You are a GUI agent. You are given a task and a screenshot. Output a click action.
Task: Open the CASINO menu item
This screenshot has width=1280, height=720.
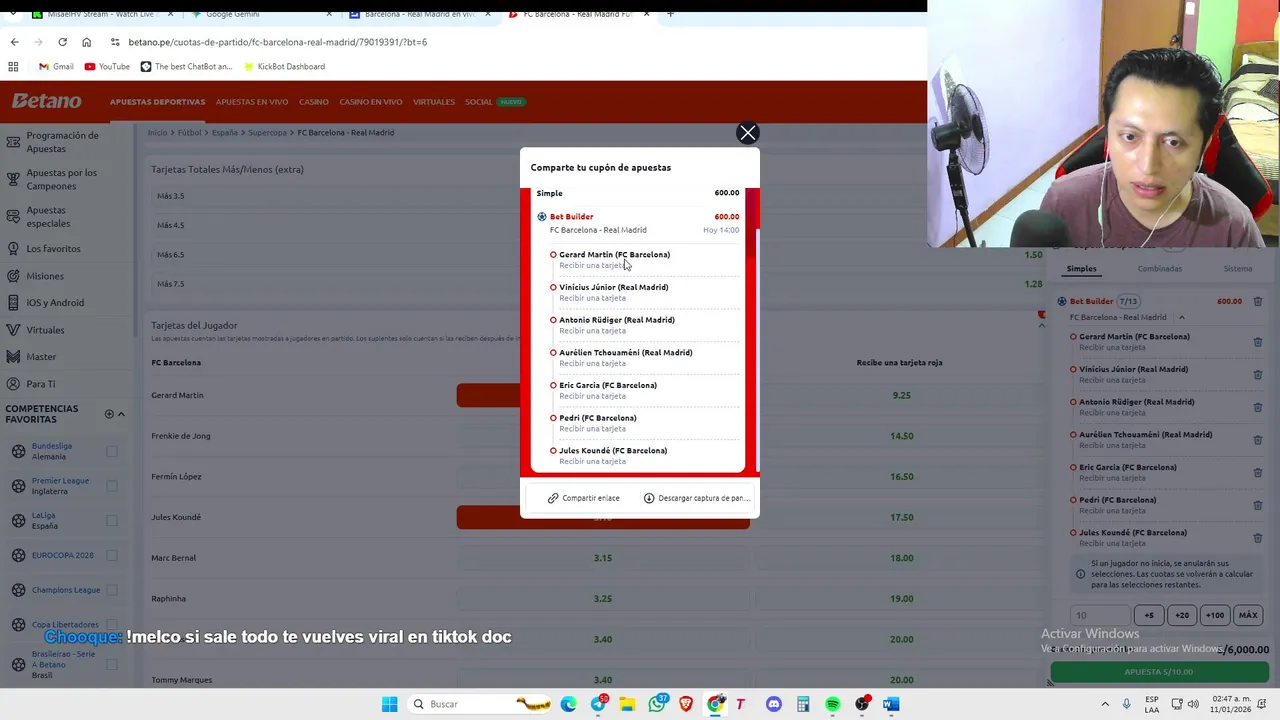coord(313,102)
